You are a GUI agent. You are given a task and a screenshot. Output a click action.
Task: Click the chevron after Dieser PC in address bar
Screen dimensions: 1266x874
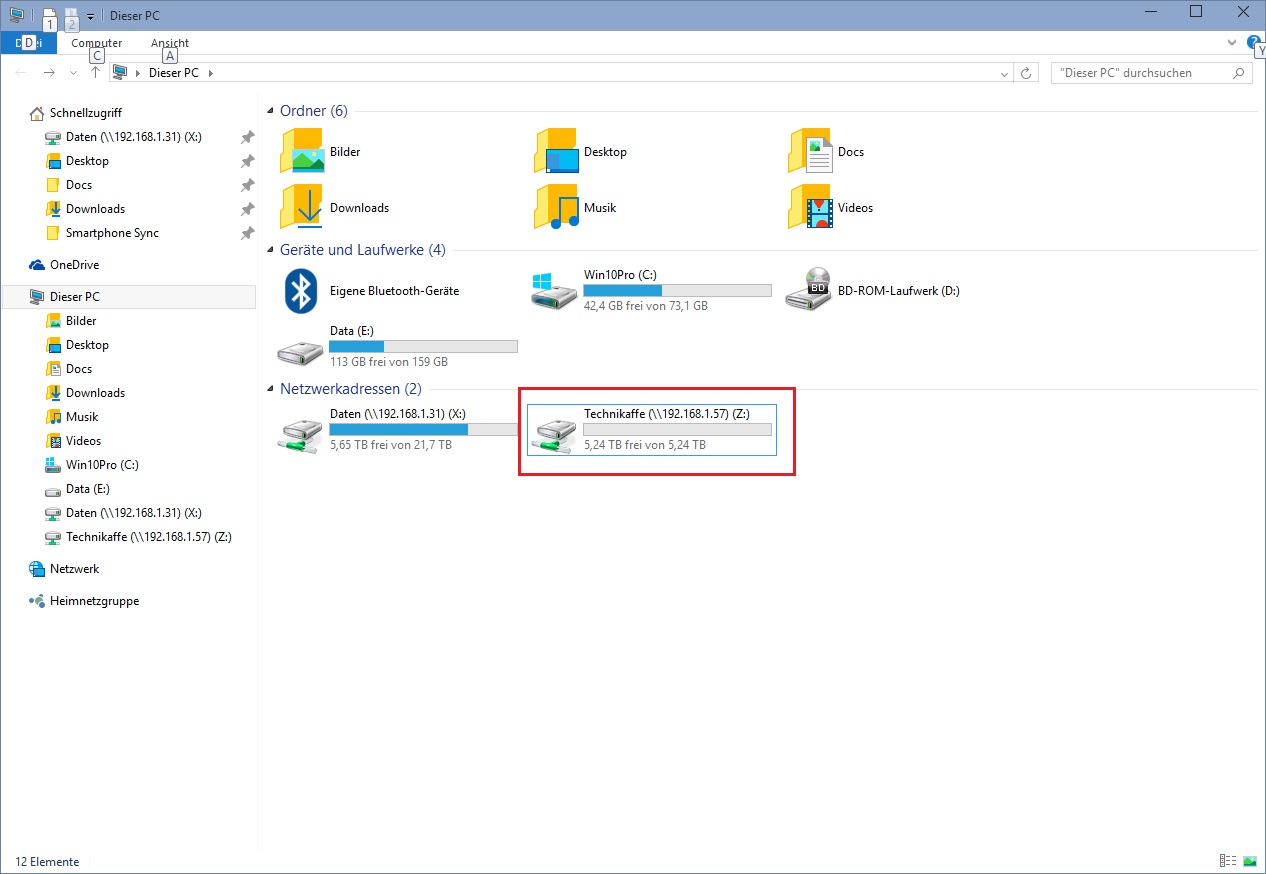(x=211, y=73)
